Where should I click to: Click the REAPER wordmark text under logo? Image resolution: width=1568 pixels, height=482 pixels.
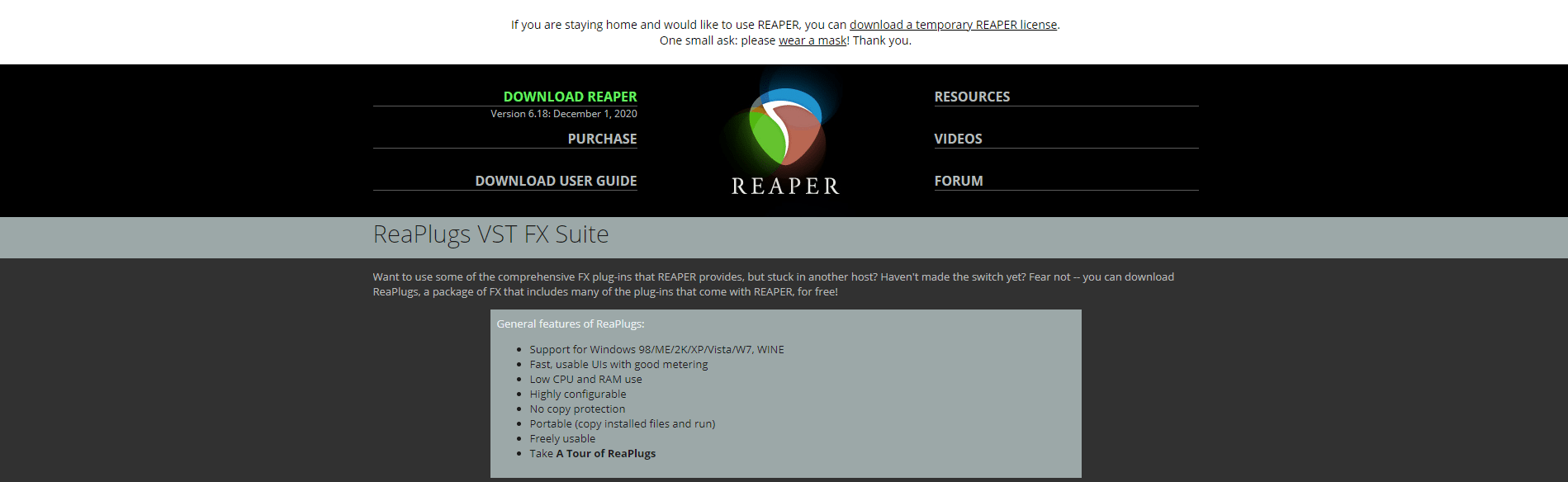785,187
